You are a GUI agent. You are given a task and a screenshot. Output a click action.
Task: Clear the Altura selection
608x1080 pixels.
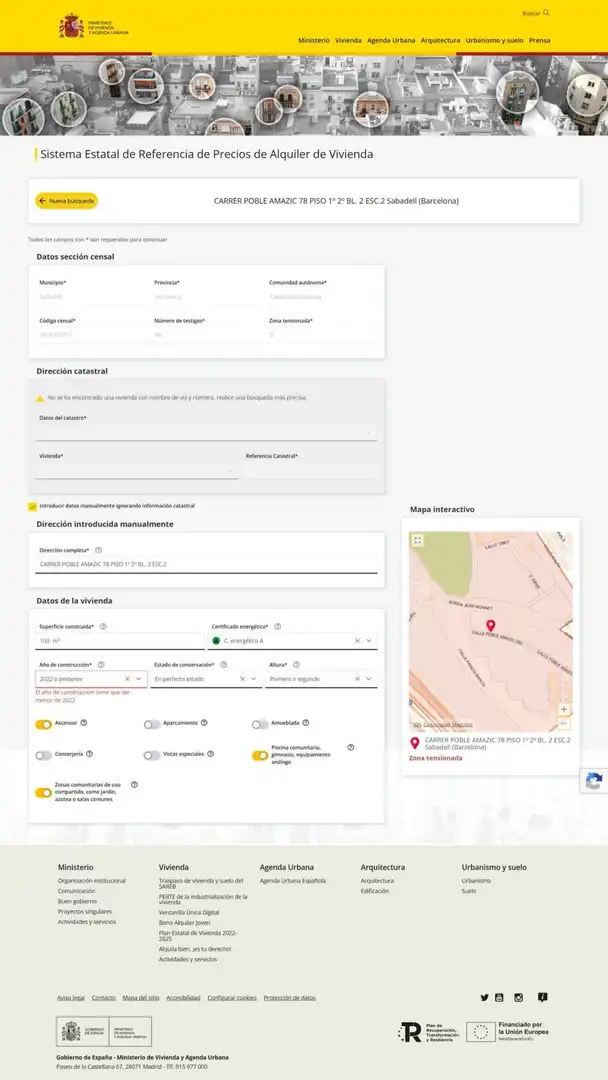[x=357, y=678]
